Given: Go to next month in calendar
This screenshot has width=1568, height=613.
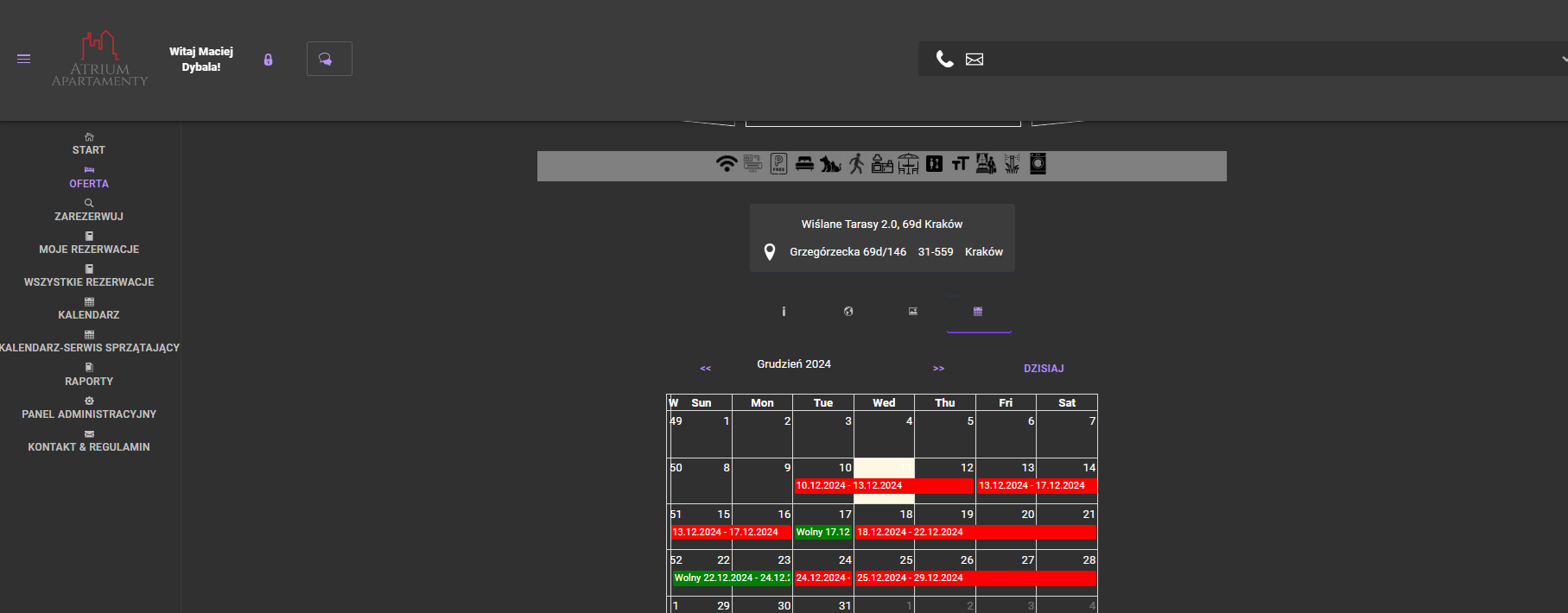Looking at the screenshot, I should 938,369.
